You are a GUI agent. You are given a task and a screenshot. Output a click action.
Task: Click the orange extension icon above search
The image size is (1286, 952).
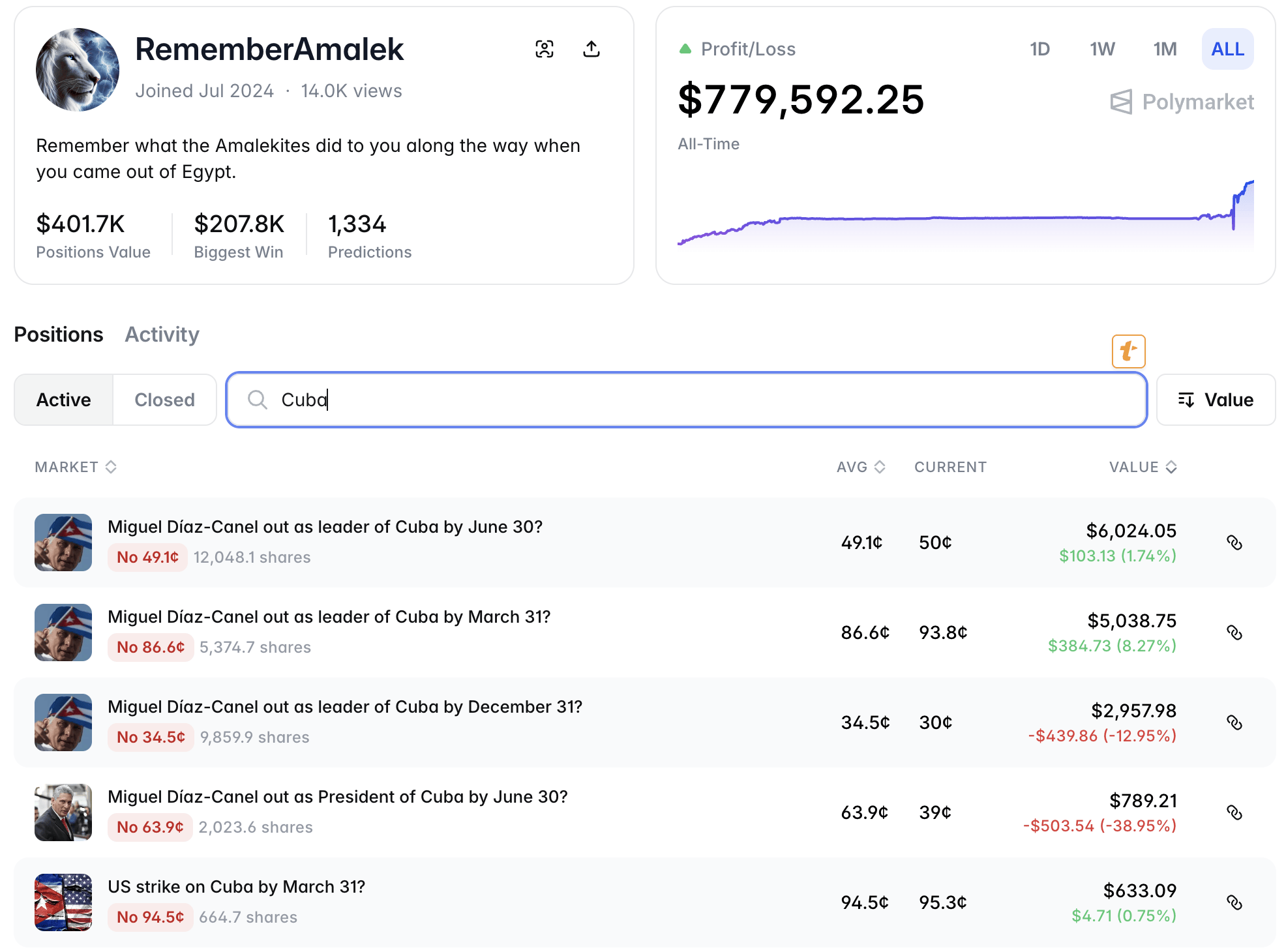1128,351
